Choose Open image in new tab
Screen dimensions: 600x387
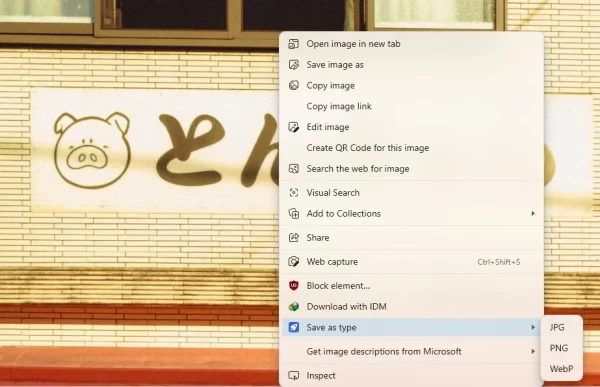pyautogui.click(x=411, y=44)
